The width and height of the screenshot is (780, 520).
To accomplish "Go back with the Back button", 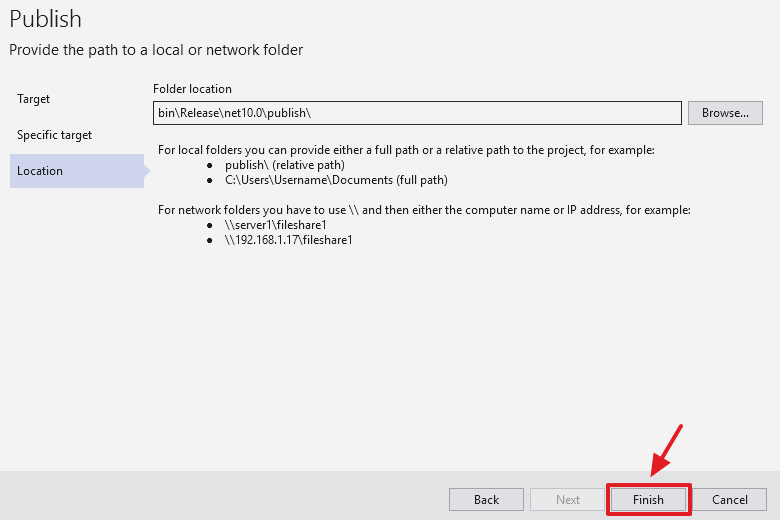I will (x=486, y=499).
